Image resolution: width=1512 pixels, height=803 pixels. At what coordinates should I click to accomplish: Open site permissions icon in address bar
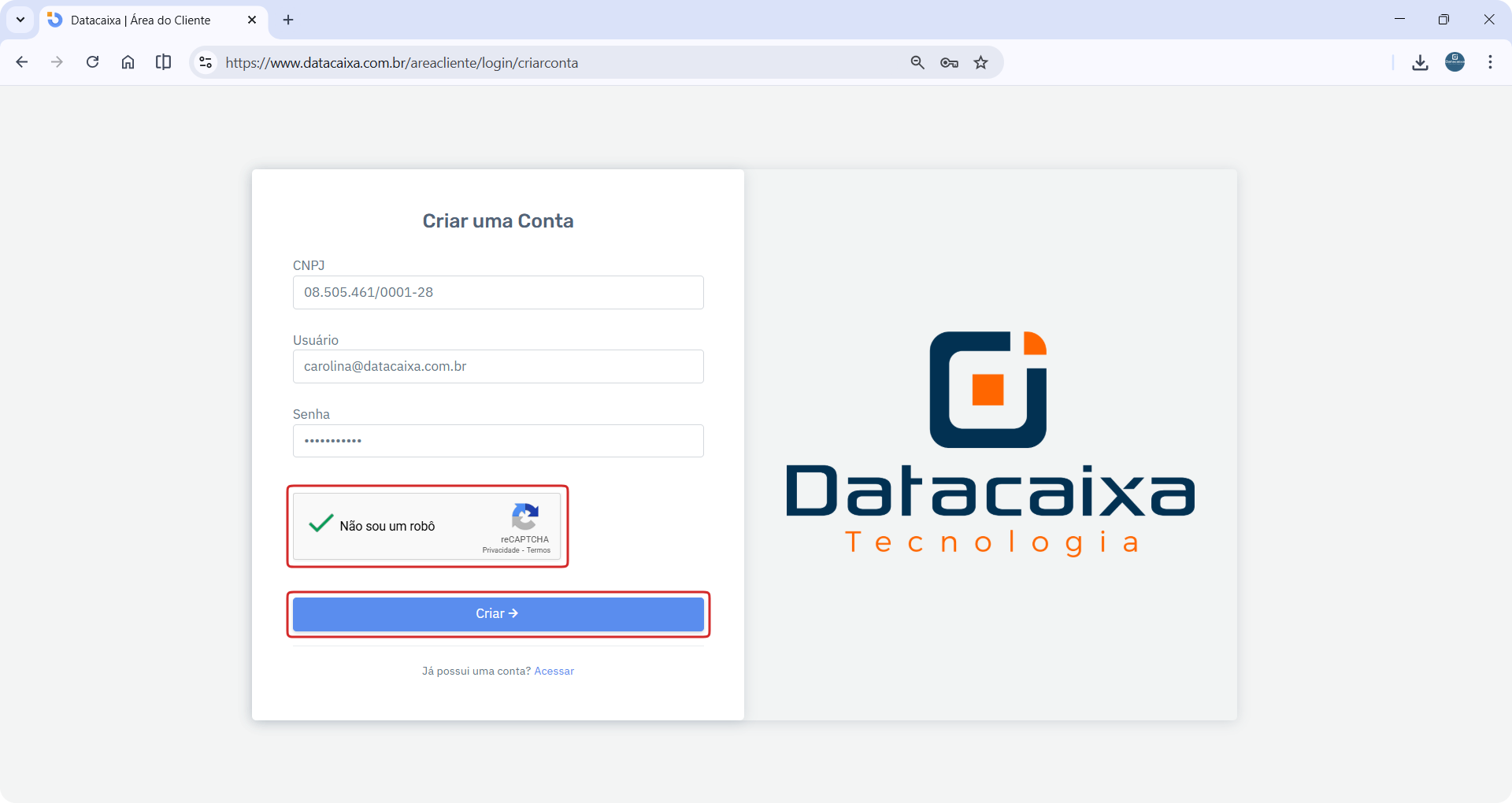pos(205,62)
